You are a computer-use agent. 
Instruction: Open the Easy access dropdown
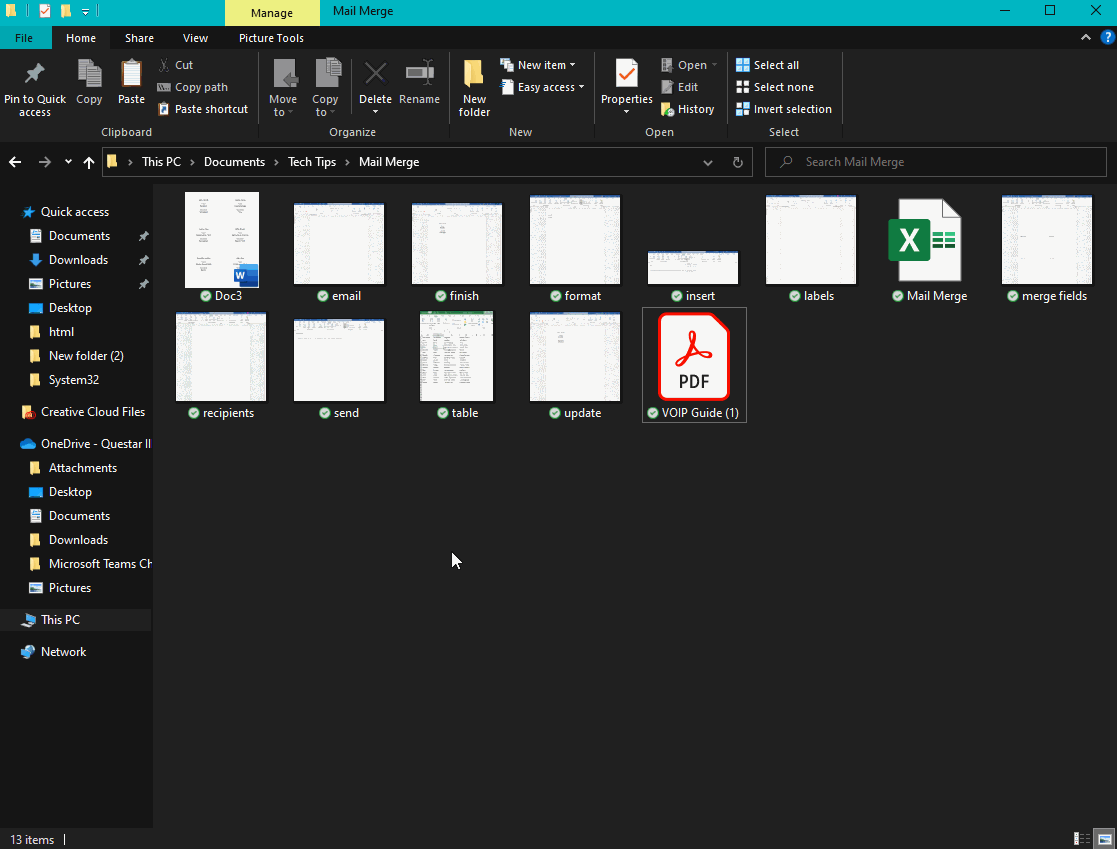point(543,86)
